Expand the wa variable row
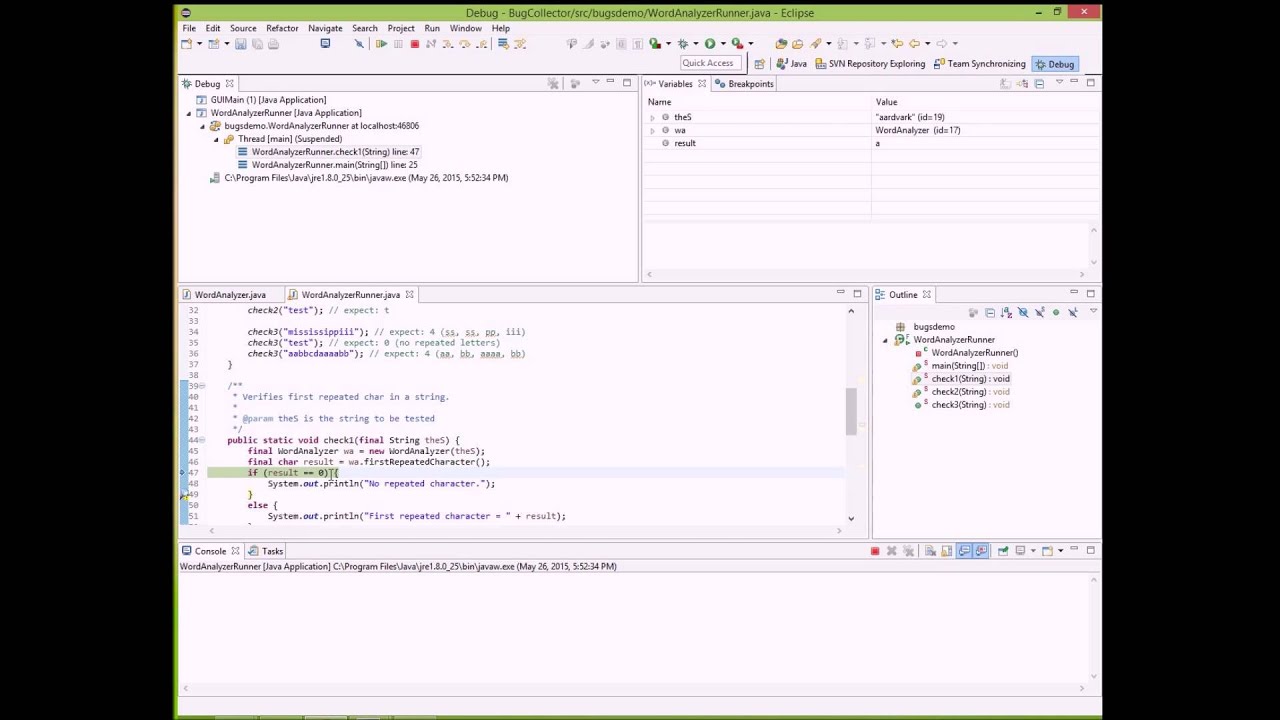Screen dimensions: 1280x720 point(652,130)
